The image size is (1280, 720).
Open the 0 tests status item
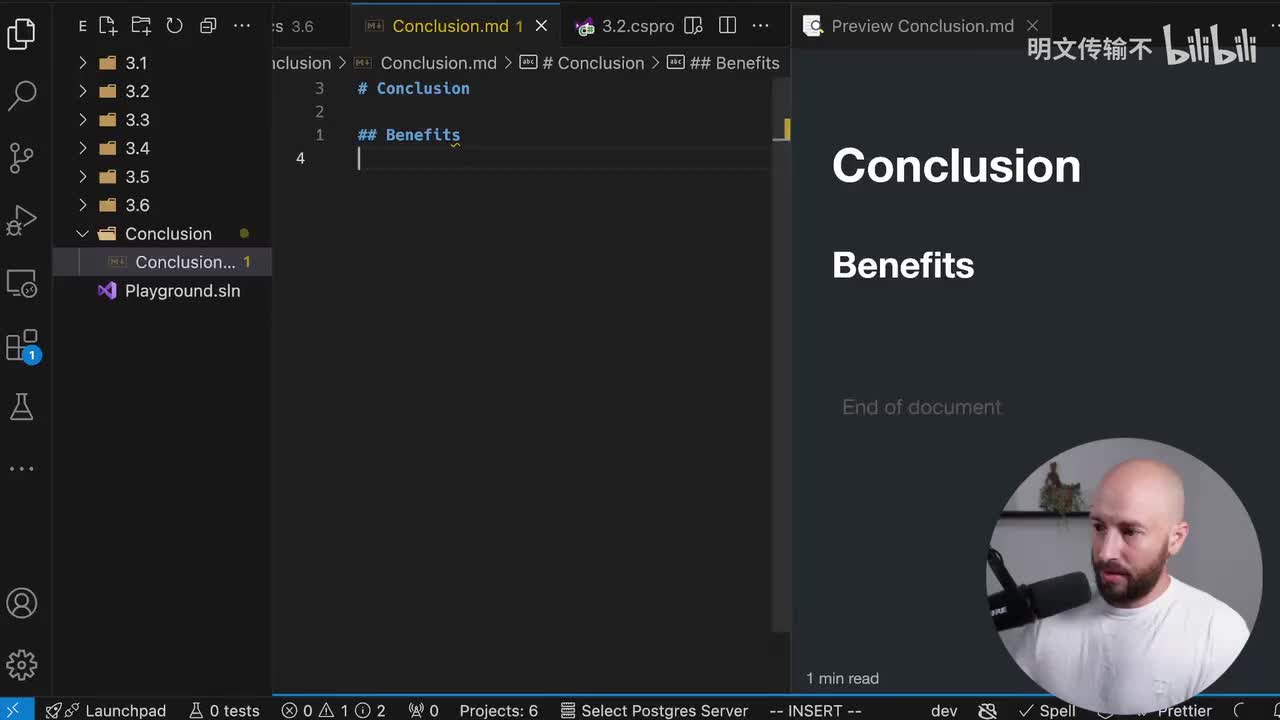tap(224, 710)
